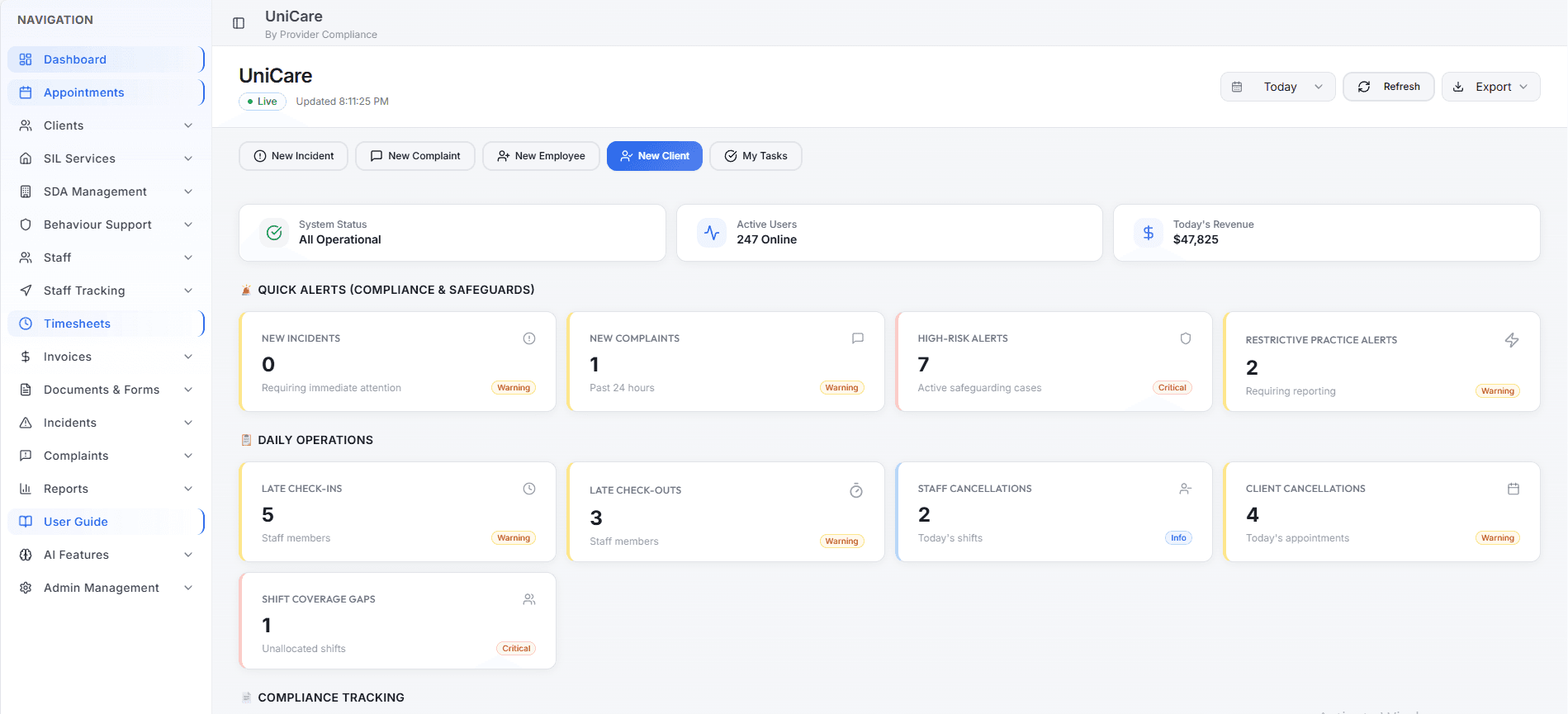Expand the Reports chevron
This screenshot has width=1568, height=714.
(188, 489)
